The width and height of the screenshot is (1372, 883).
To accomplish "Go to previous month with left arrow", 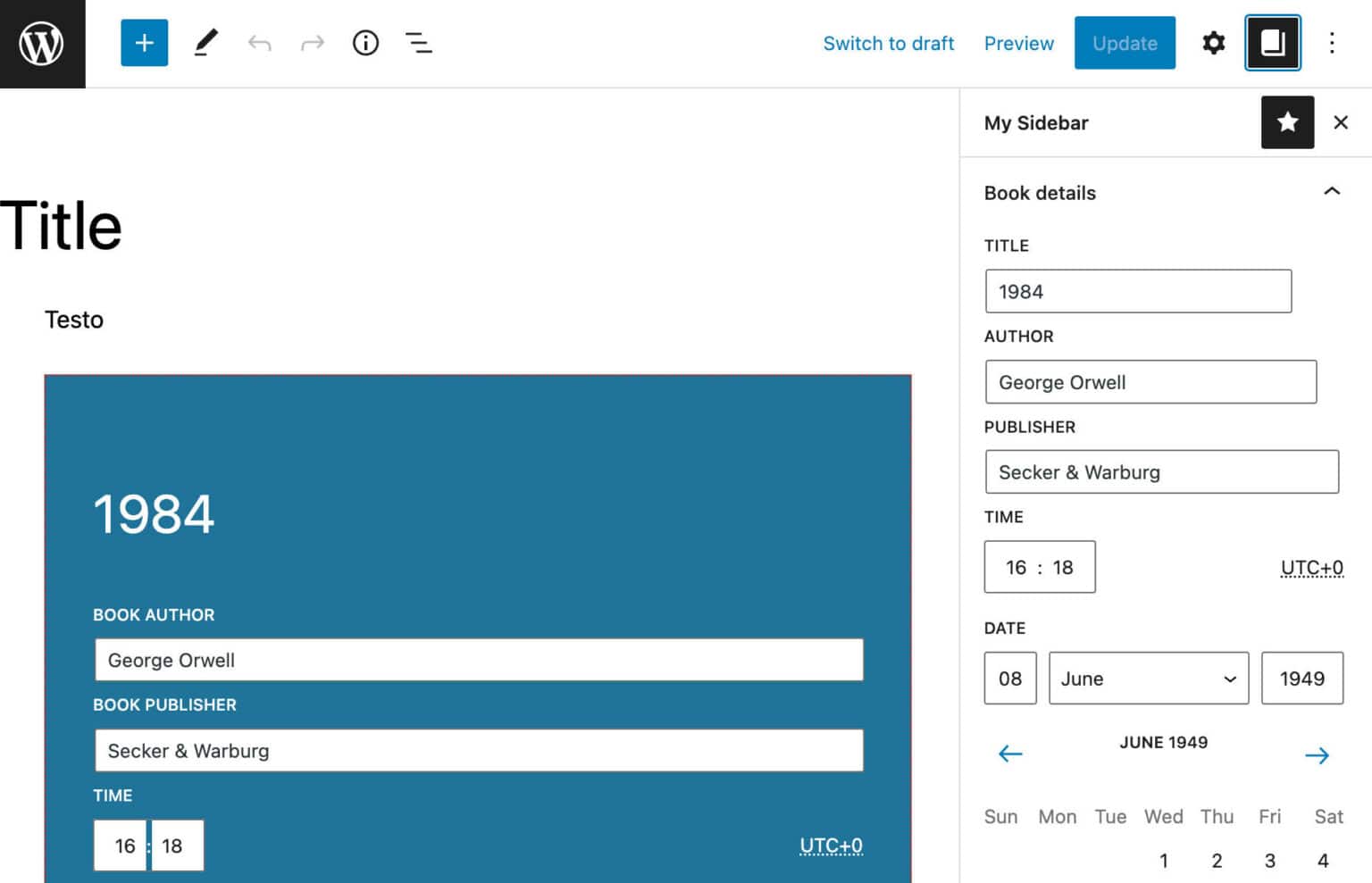I will 1009,754.
